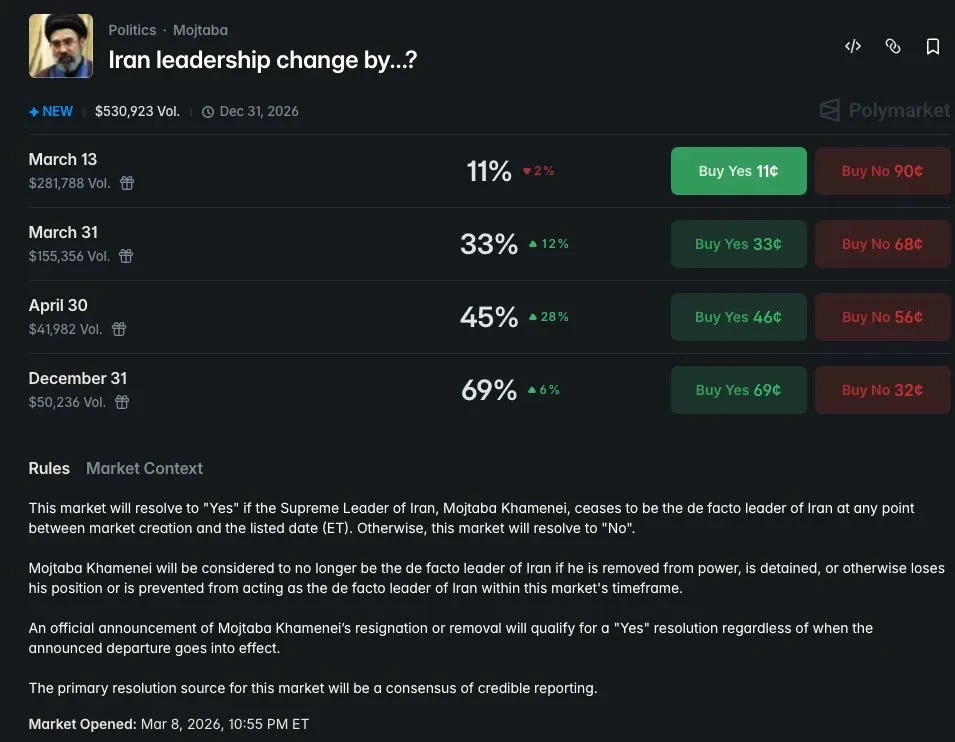Buy No at 32¢ for December 31
955x742 pixels.
882,390
